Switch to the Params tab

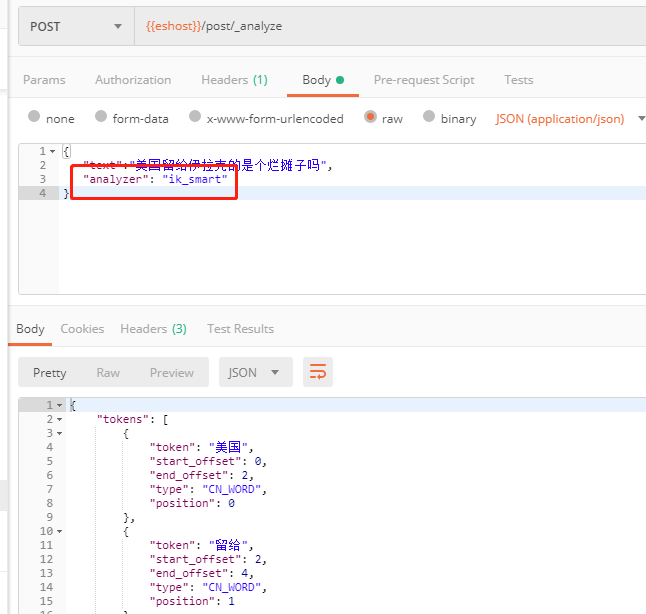(44, 80)
